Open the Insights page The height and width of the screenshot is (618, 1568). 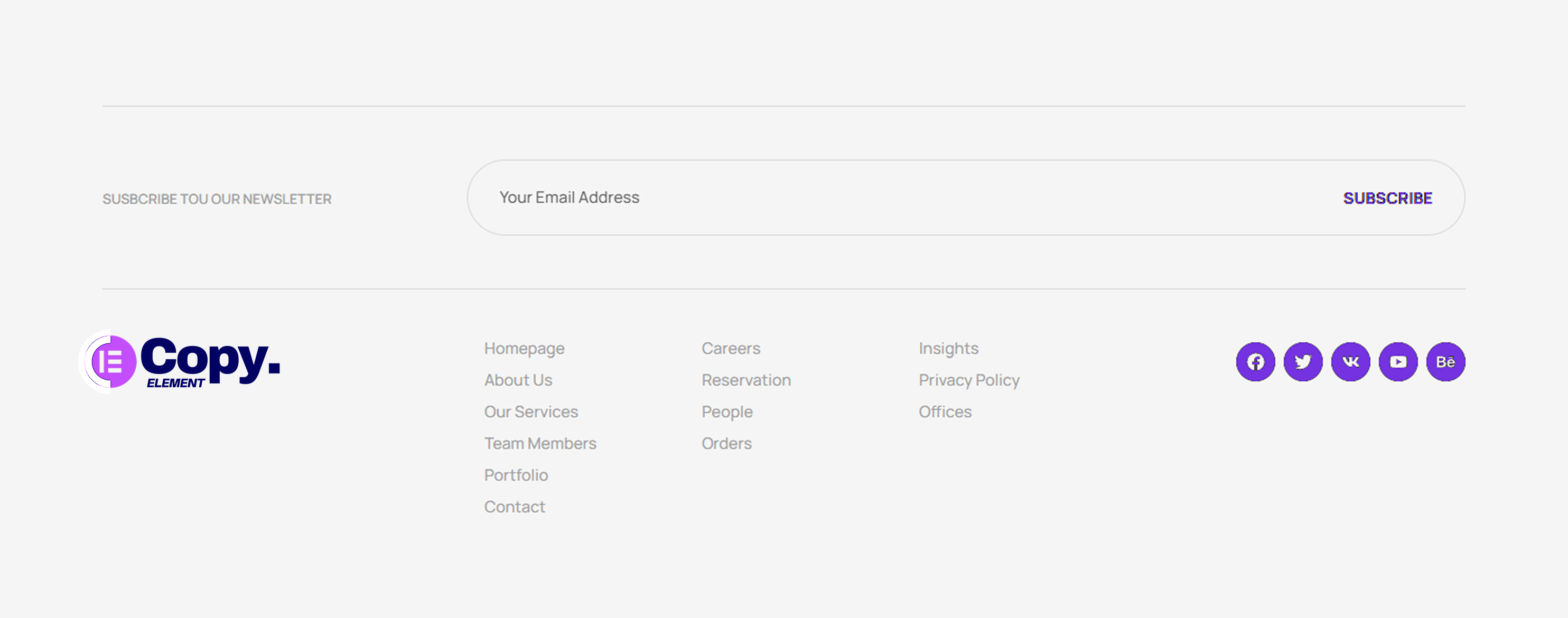click(x=948, y=348)
